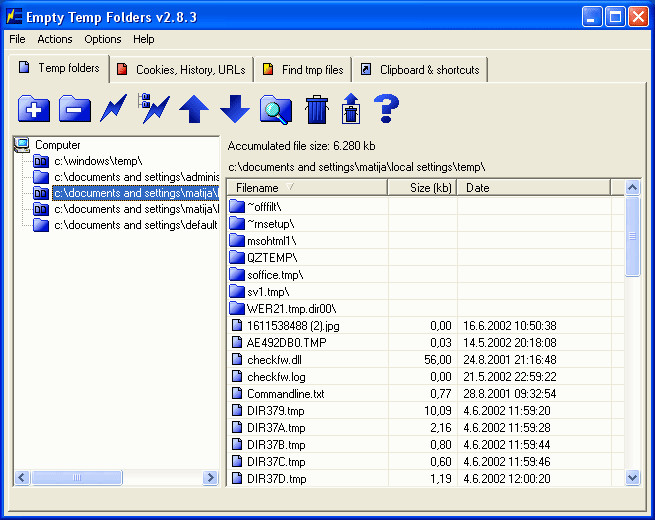This screenshot has height=520, width=655.
Task: Click the blue up arrow icon
Action: point(194,109)
